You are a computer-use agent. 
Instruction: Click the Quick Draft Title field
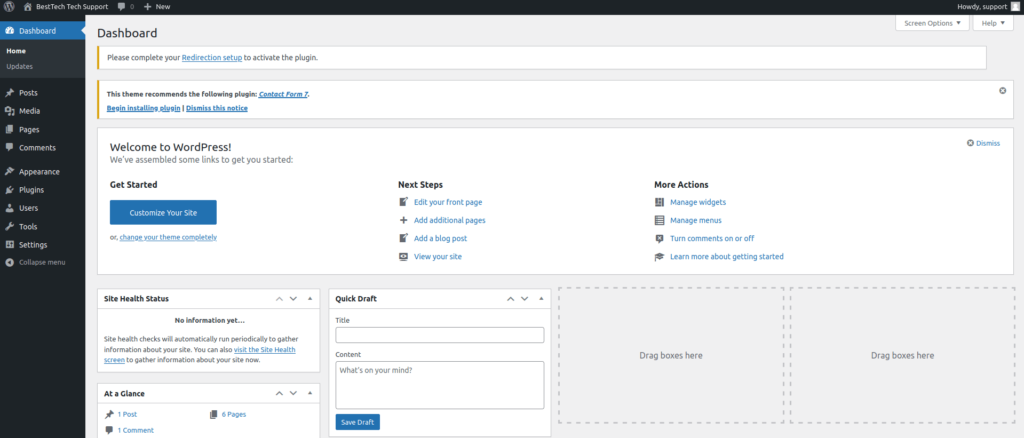click(x=440, y=335)
